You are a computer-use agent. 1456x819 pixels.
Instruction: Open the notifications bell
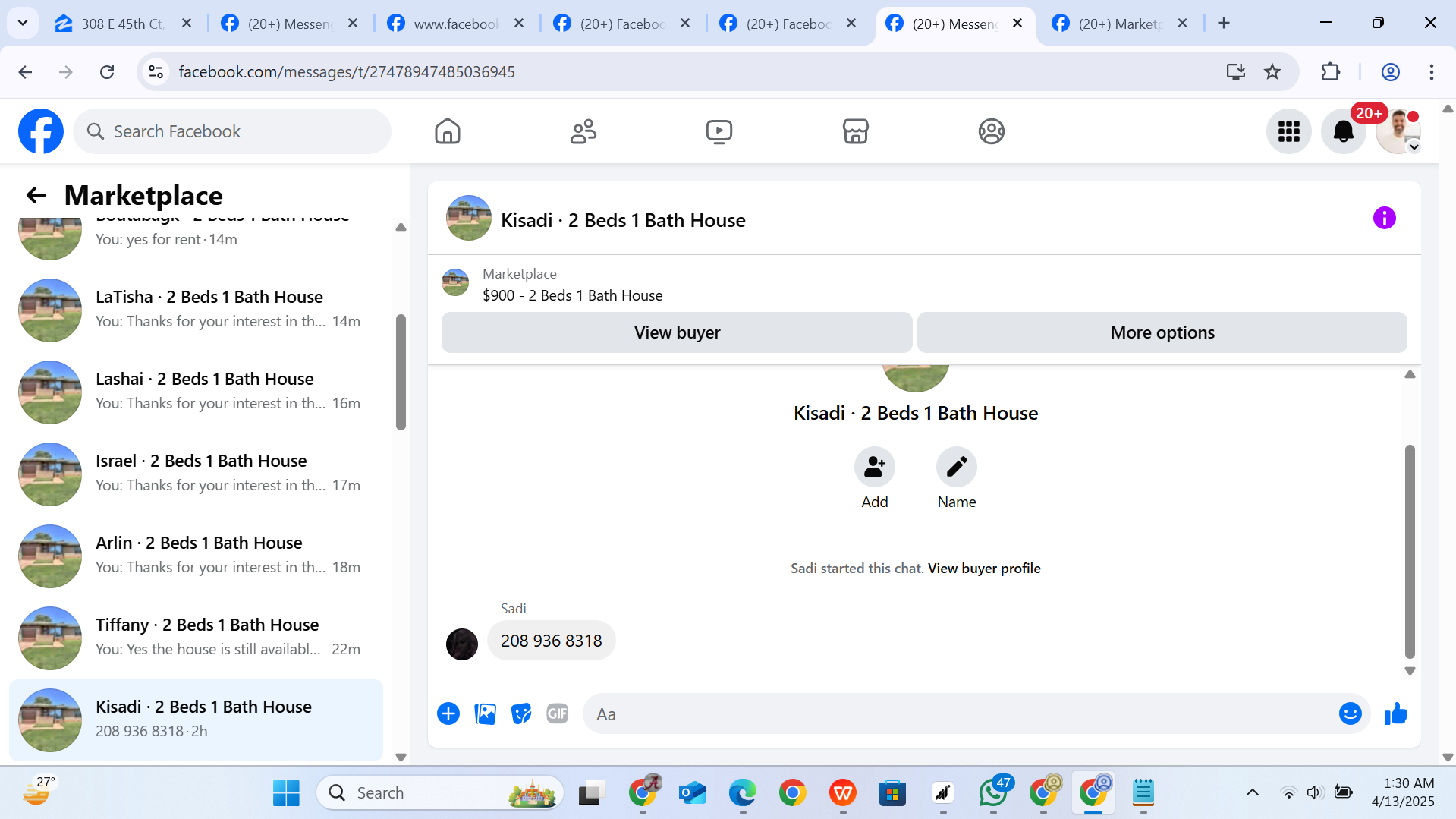(1343, 131)
